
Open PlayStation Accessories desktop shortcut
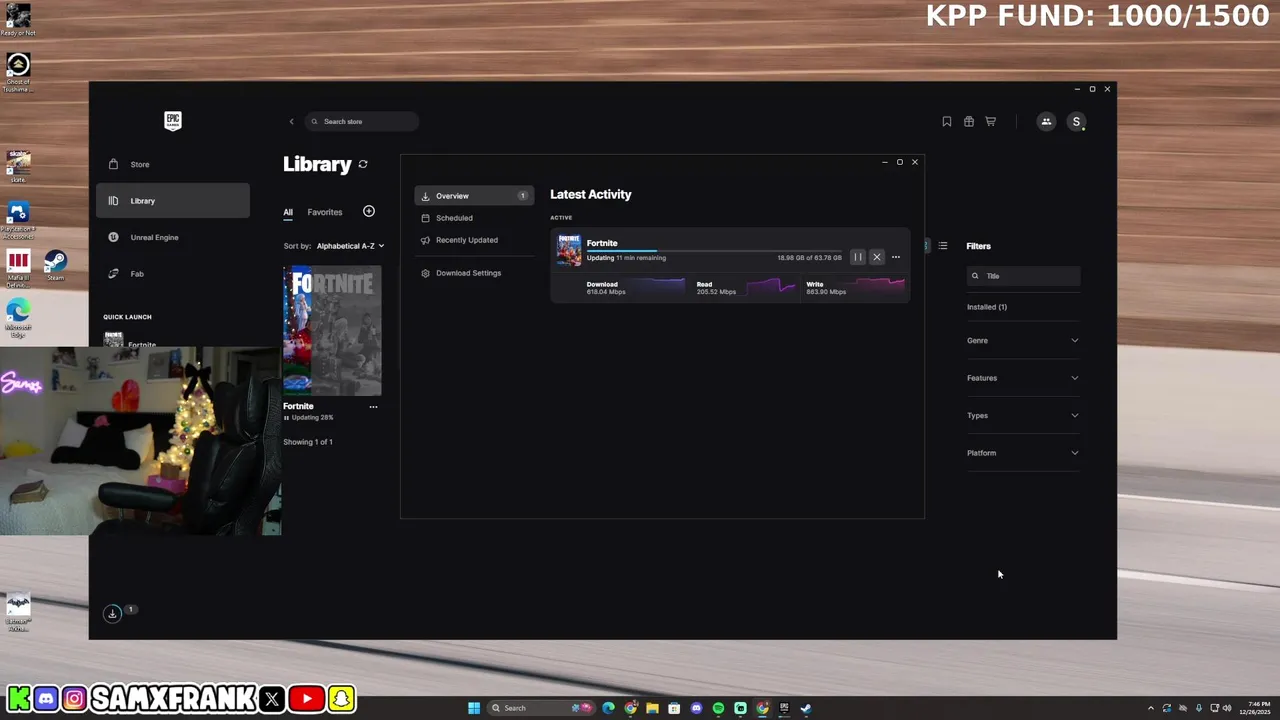18,219
